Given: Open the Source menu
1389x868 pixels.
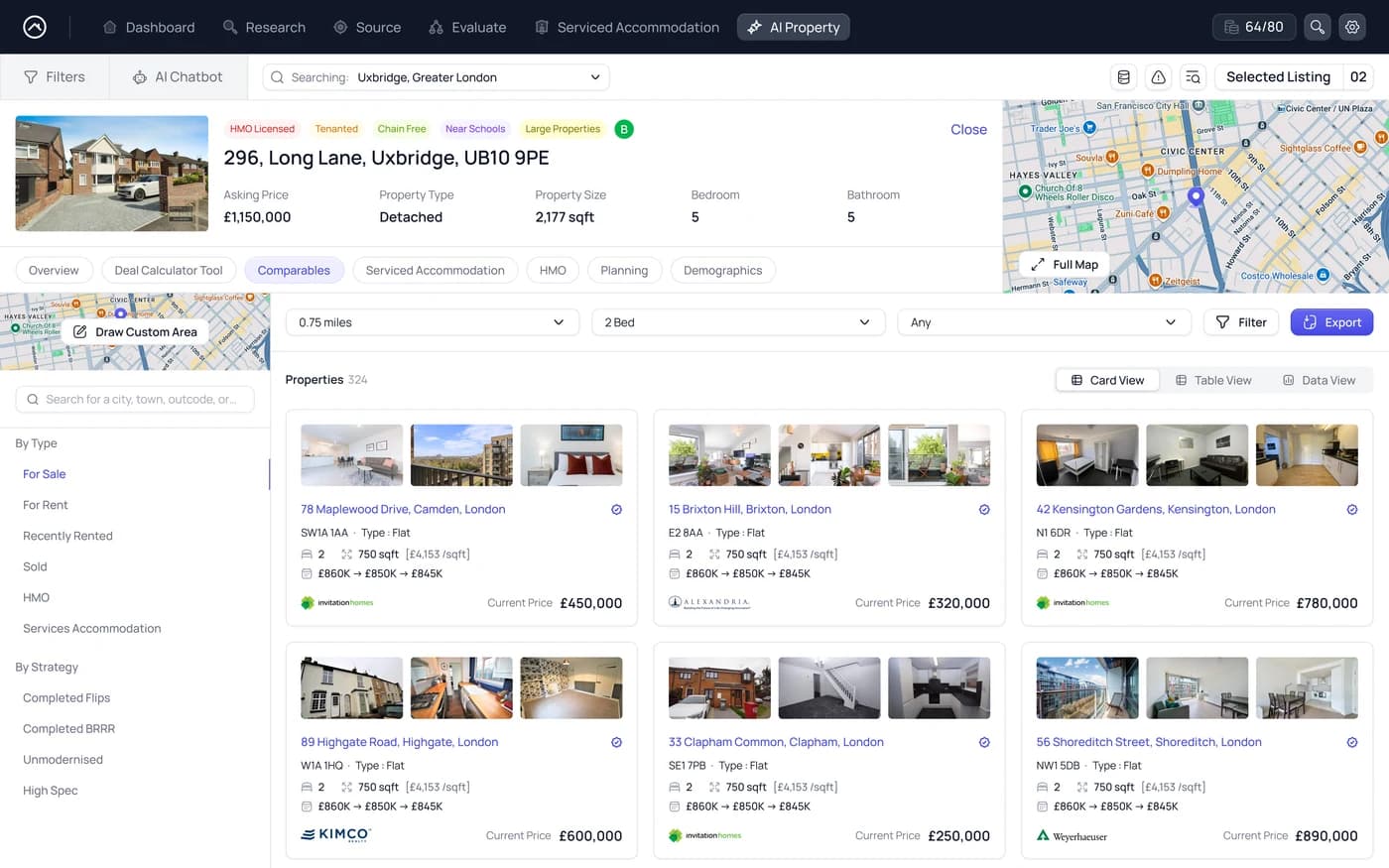Looking at the screenshot, I should click(367, 27).
